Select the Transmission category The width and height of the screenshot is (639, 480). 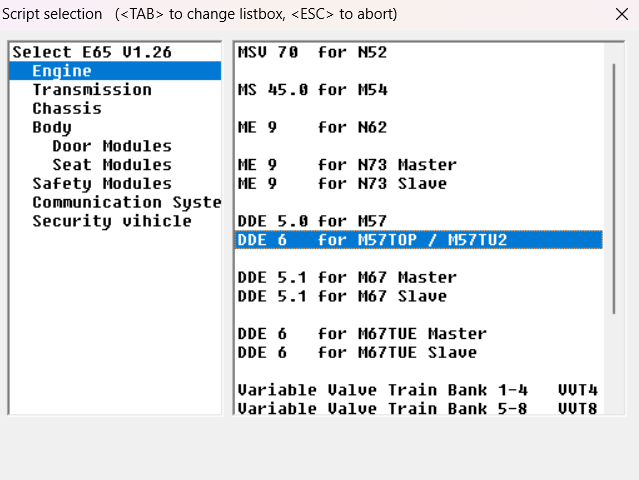[x=115, y=90]
